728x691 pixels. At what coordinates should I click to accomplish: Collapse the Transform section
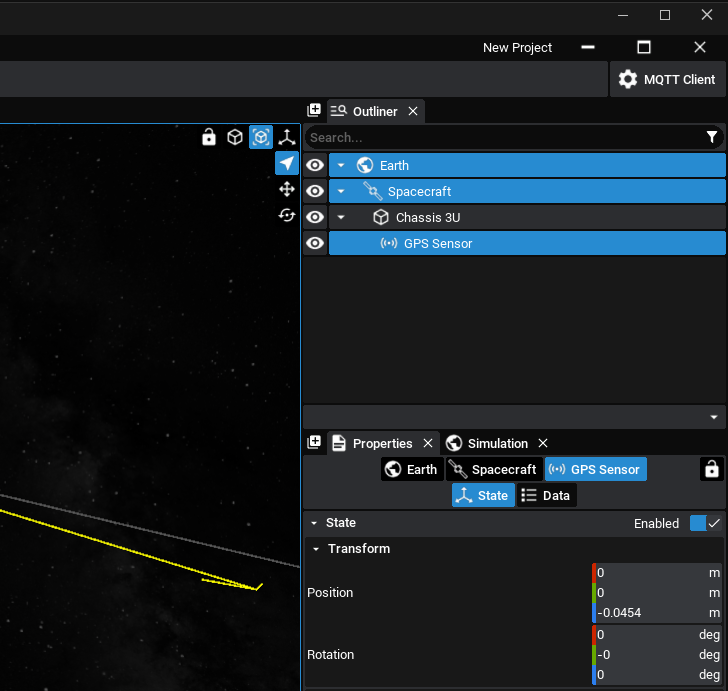pos(315,549)
